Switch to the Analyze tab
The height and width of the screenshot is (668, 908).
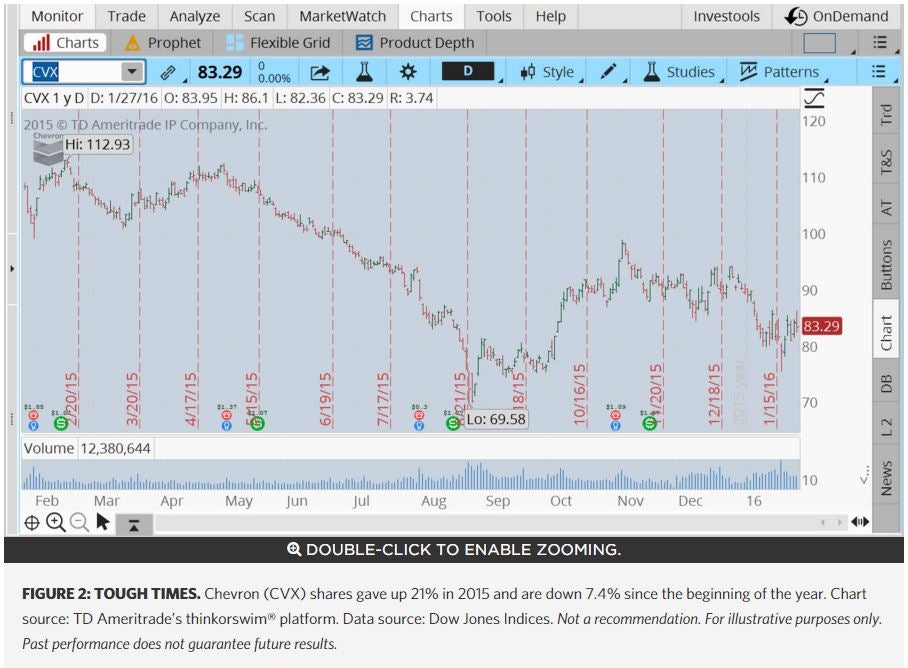tap(195, 16)
